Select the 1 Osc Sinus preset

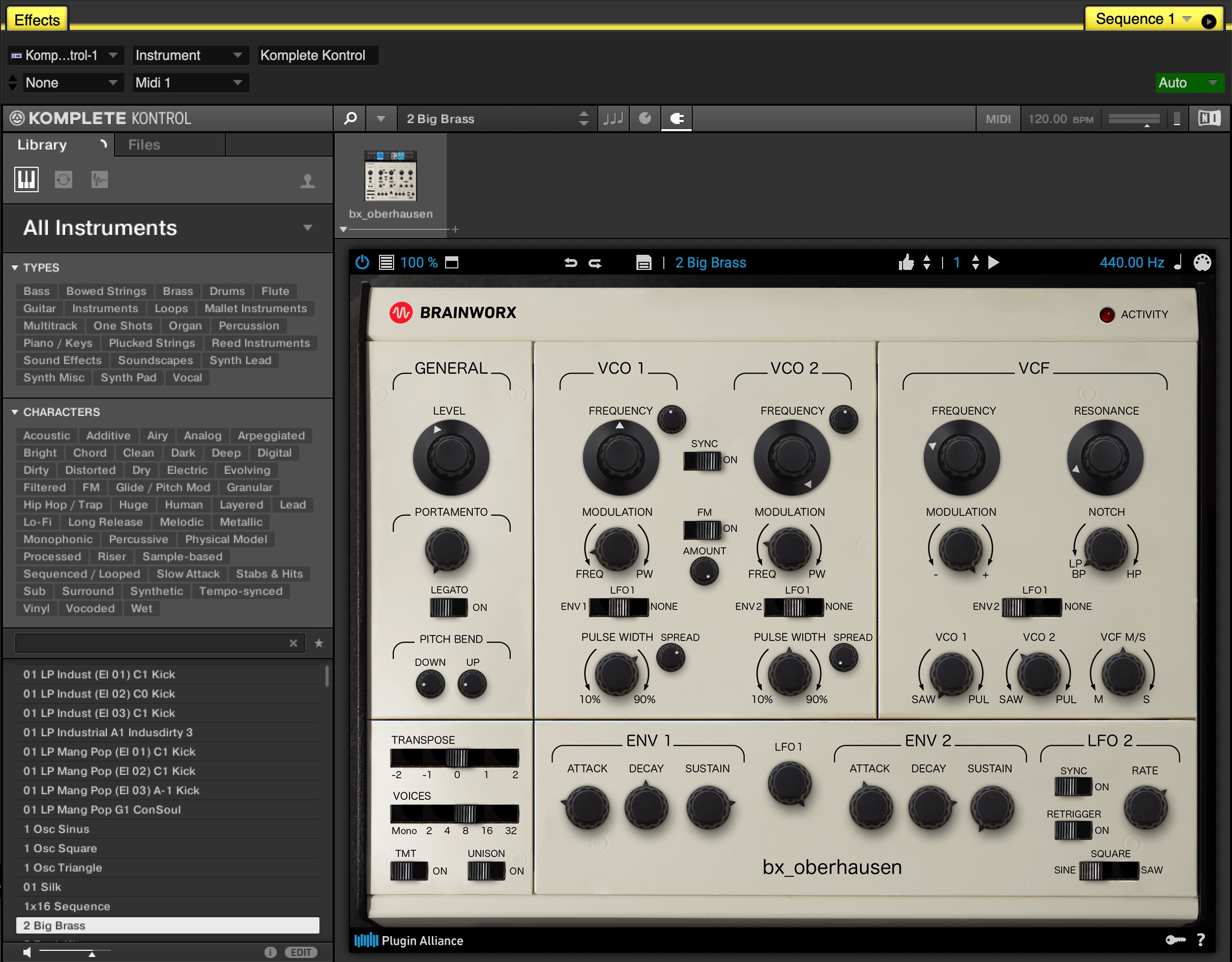[x=167, y=829]
